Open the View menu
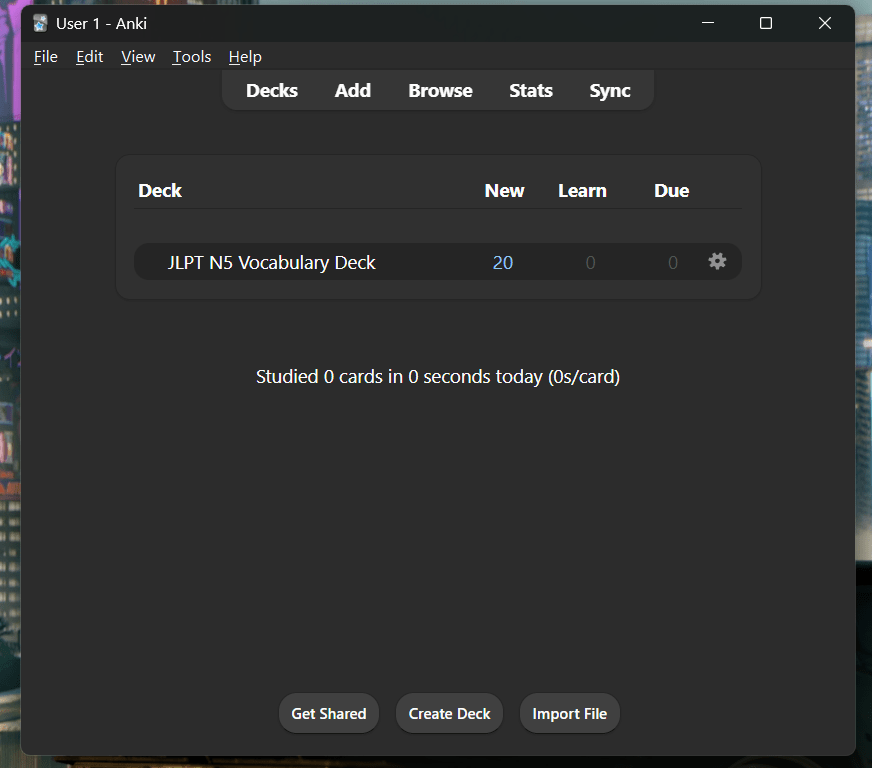This screenshot has height=768, width=872. pyautogui.click(x=138, y=57)
